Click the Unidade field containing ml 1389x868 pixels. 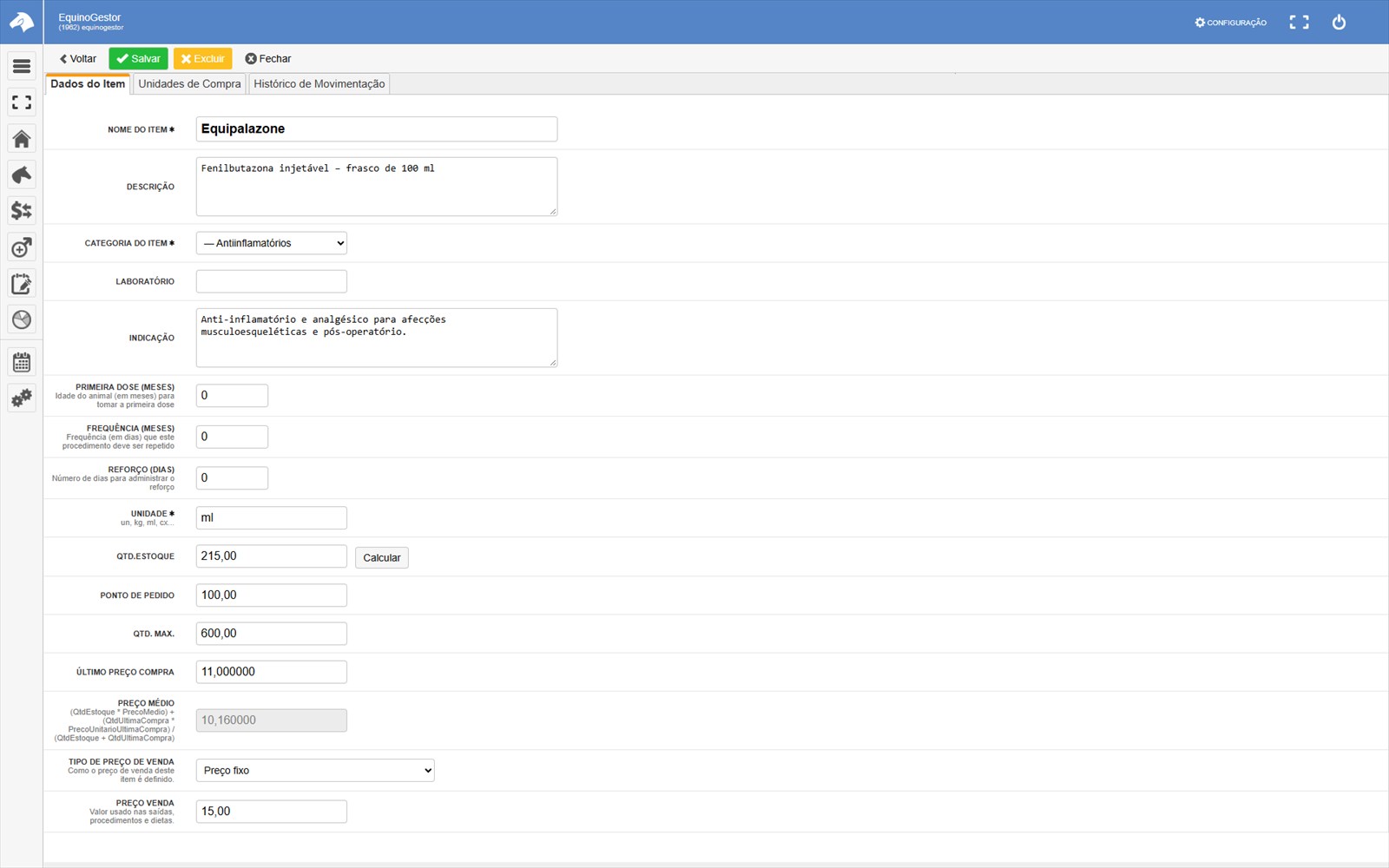272,518
